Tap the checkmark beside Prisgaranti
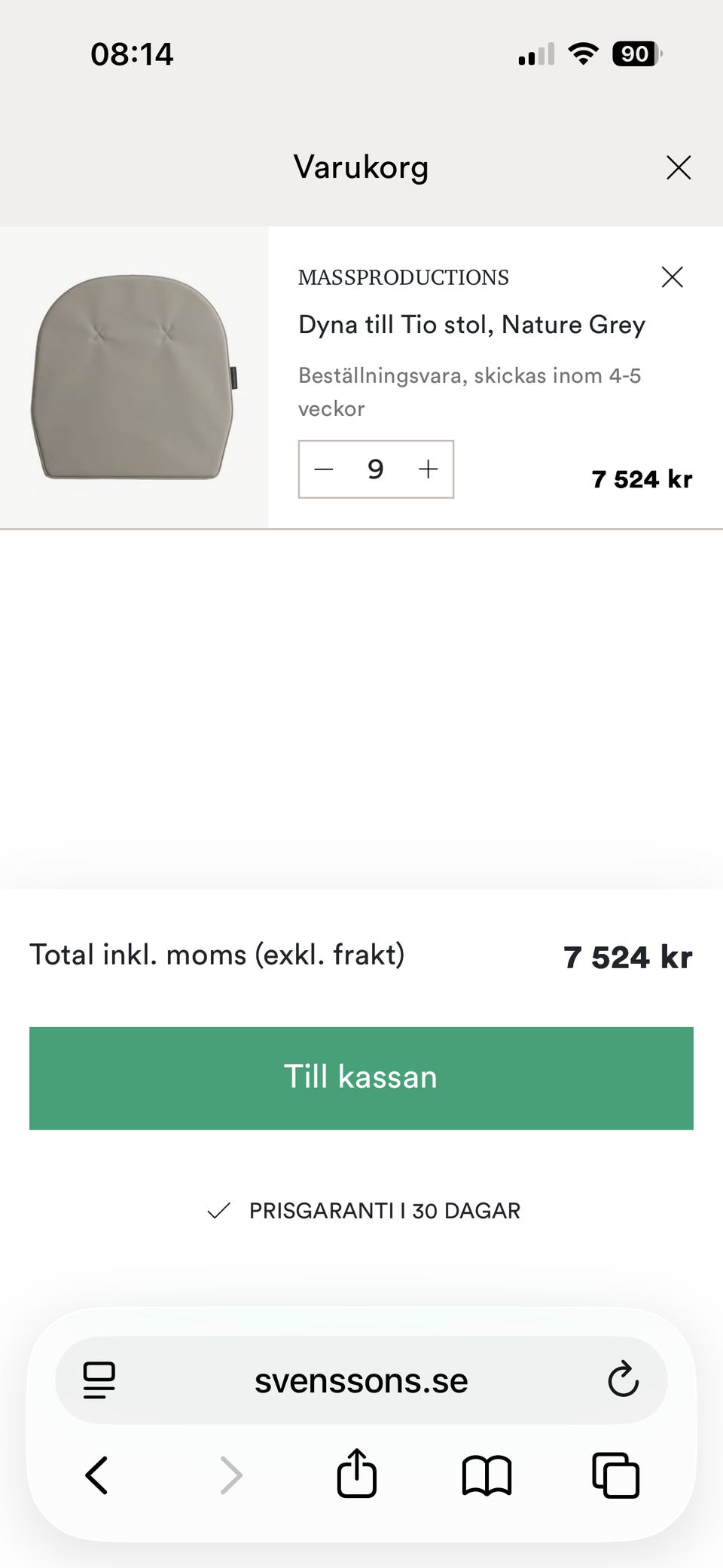The image size is (723, 1568). 218,1211
